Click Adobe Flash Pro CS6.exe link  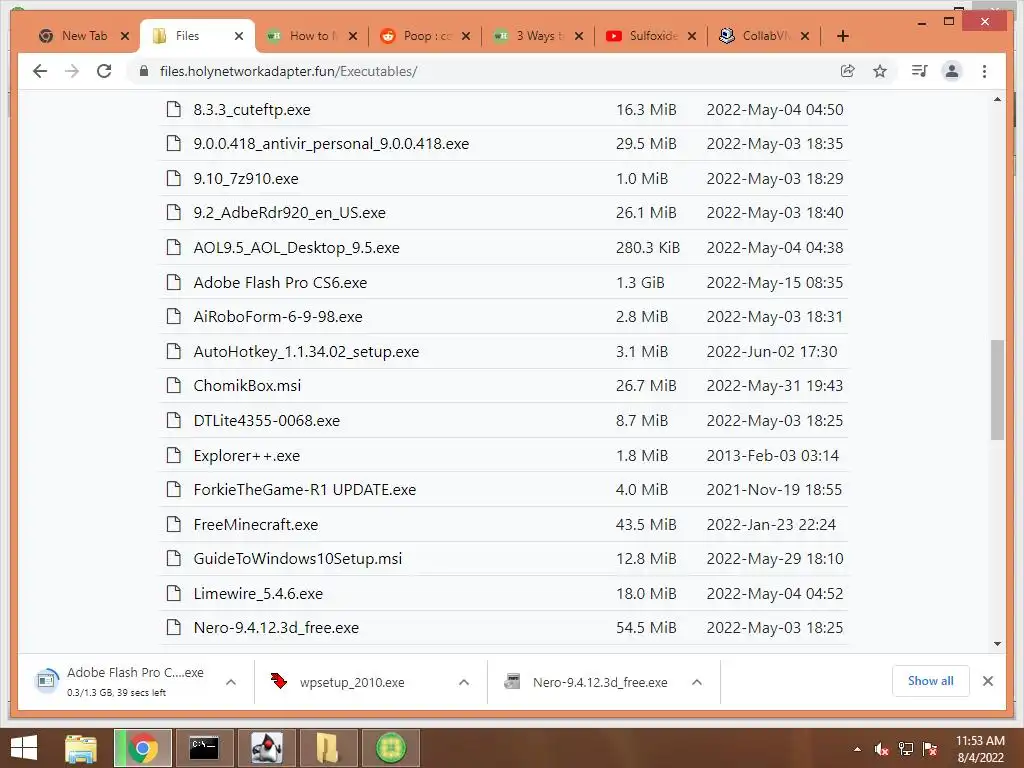(x=280, y=282)
